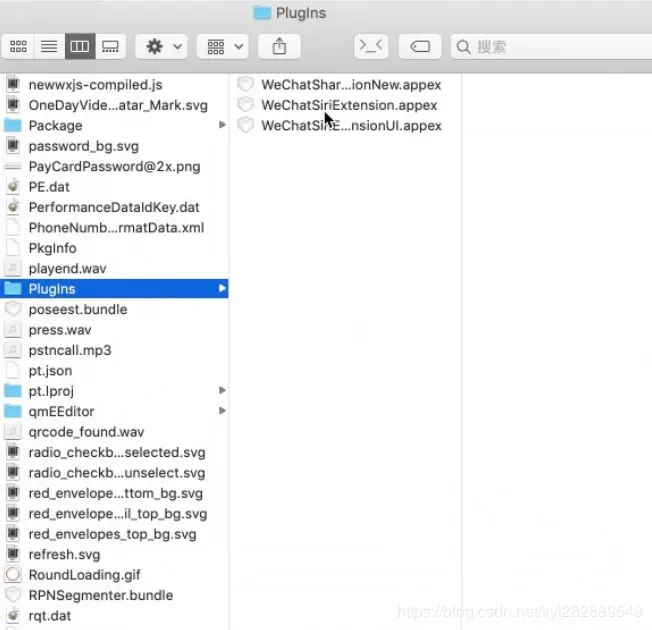Click the PlugIns row disclosure arrow
The image size is (652, 630).
click(x=222, y=288)
